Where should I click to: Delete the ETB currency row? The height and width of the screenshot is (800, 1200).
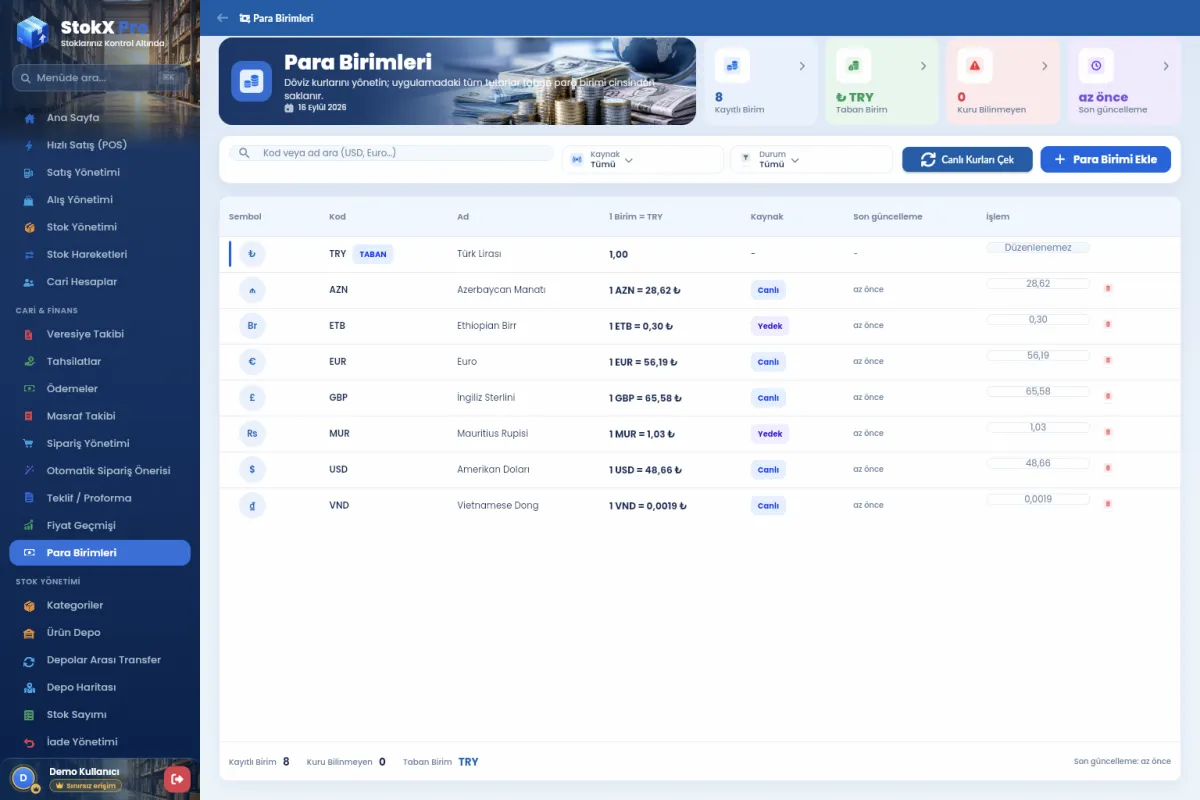click(1108, 324)
